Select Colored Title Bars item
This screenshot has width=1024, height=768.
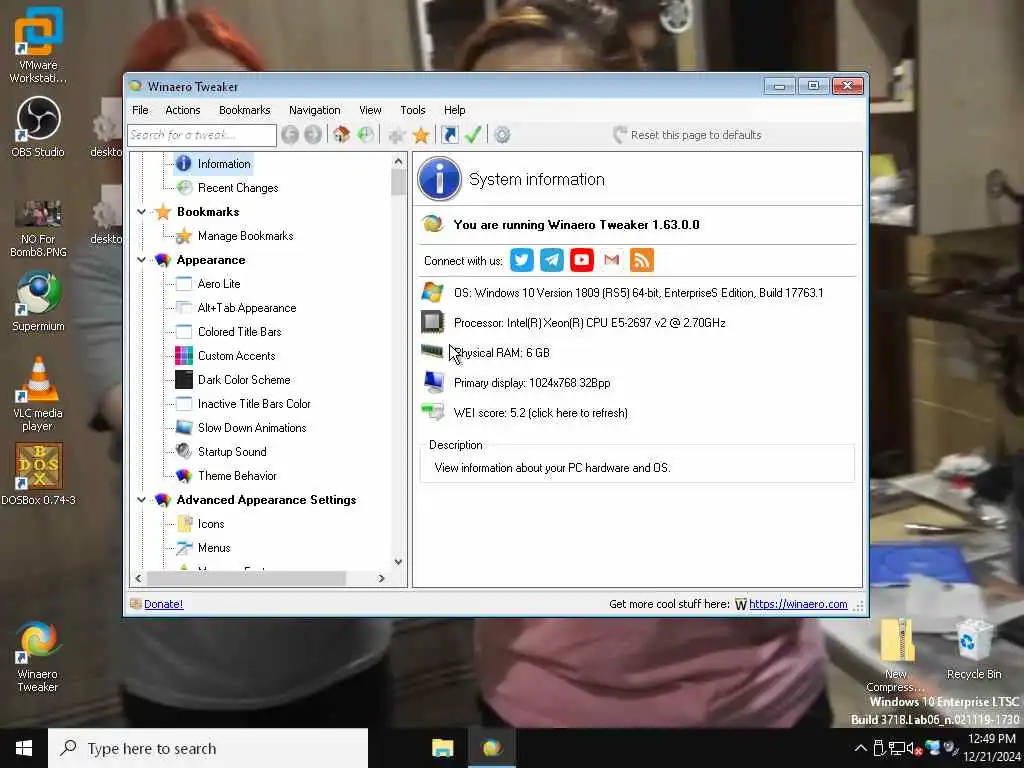(239, 332)
